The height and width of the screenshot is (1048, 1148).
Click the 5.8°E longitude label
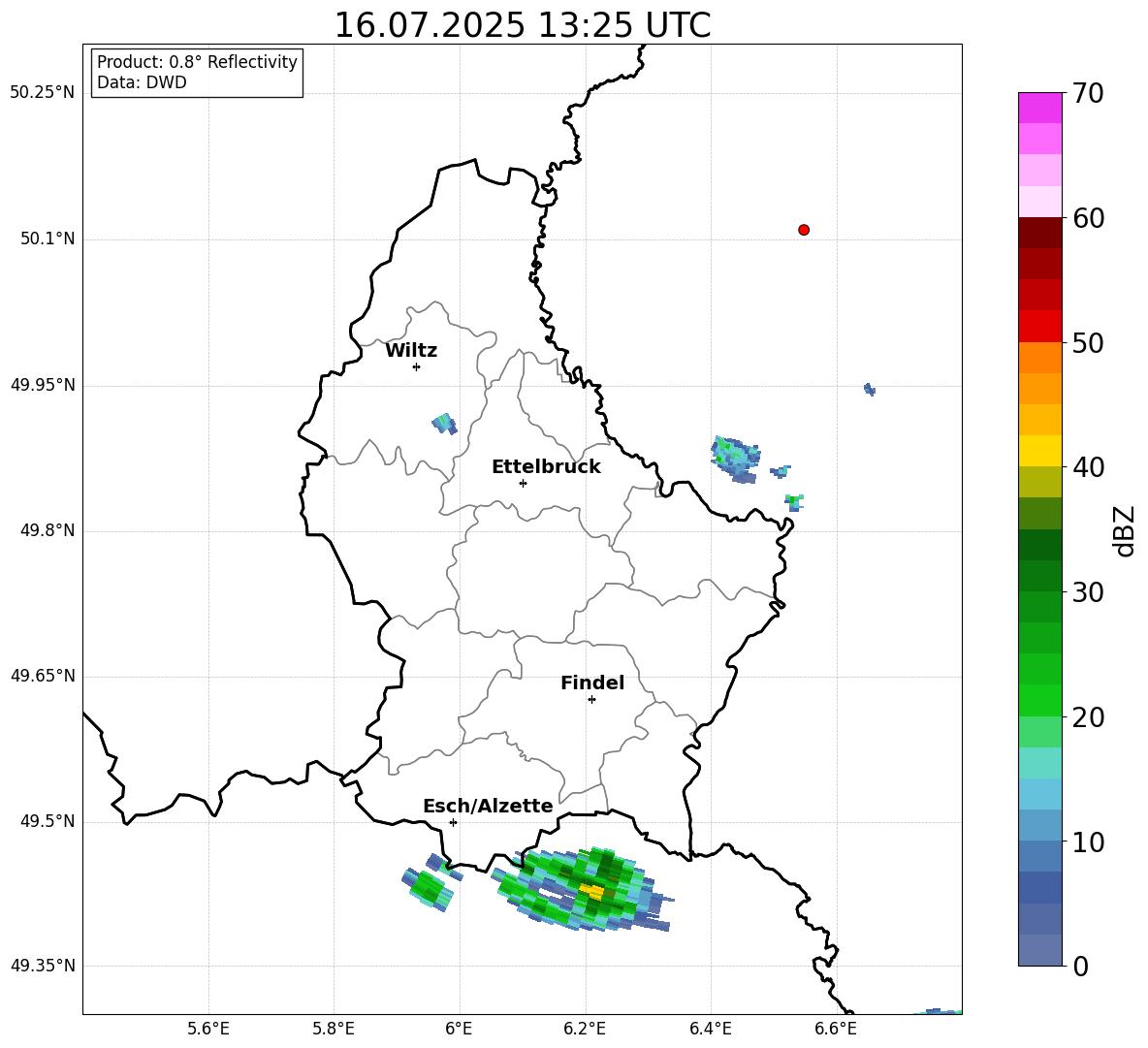[334, 1029]
